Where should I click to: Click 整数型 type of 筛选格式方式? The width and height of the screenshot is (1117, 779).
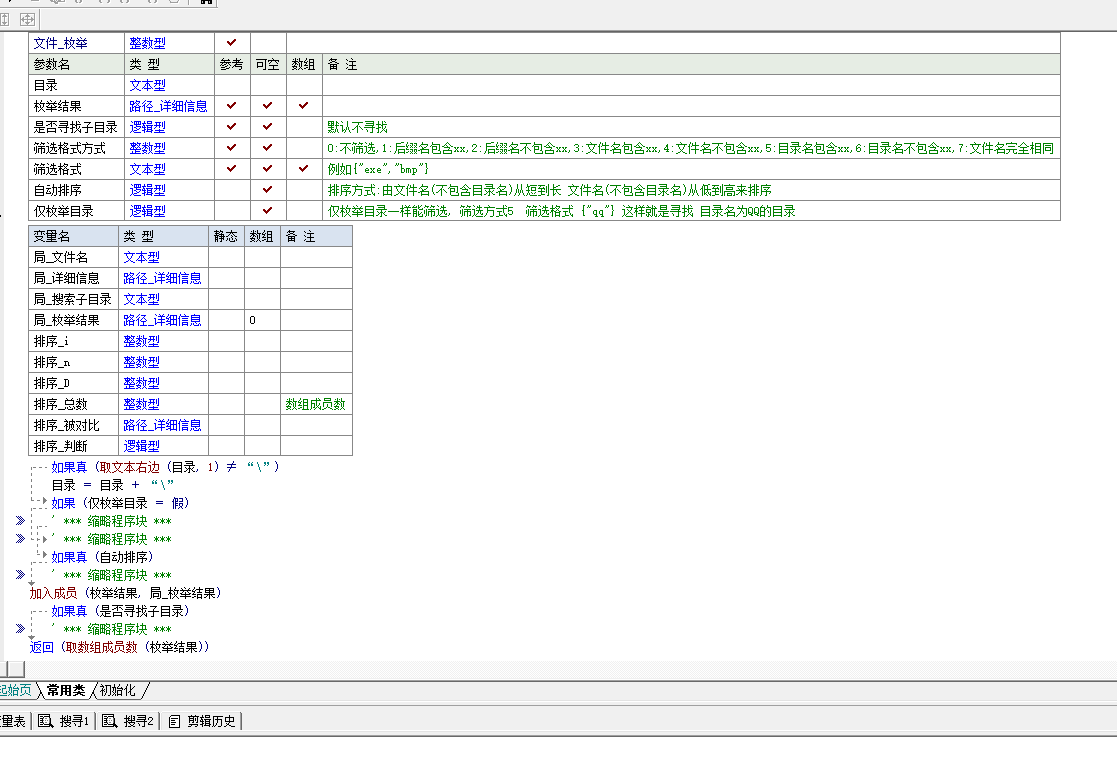coord(147,148)
